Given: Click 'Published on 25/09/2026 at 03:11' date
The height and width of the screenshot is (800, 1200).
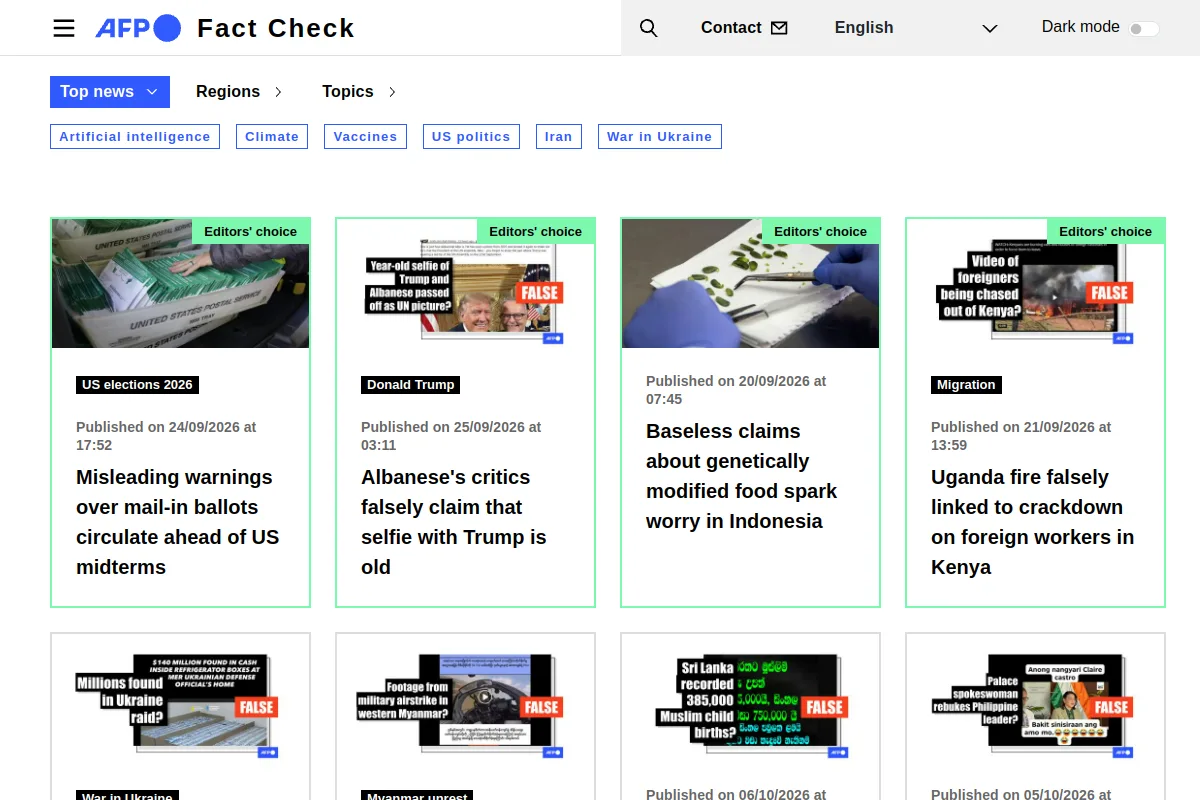Looking at the screenshot, I should tap(451, 436).
